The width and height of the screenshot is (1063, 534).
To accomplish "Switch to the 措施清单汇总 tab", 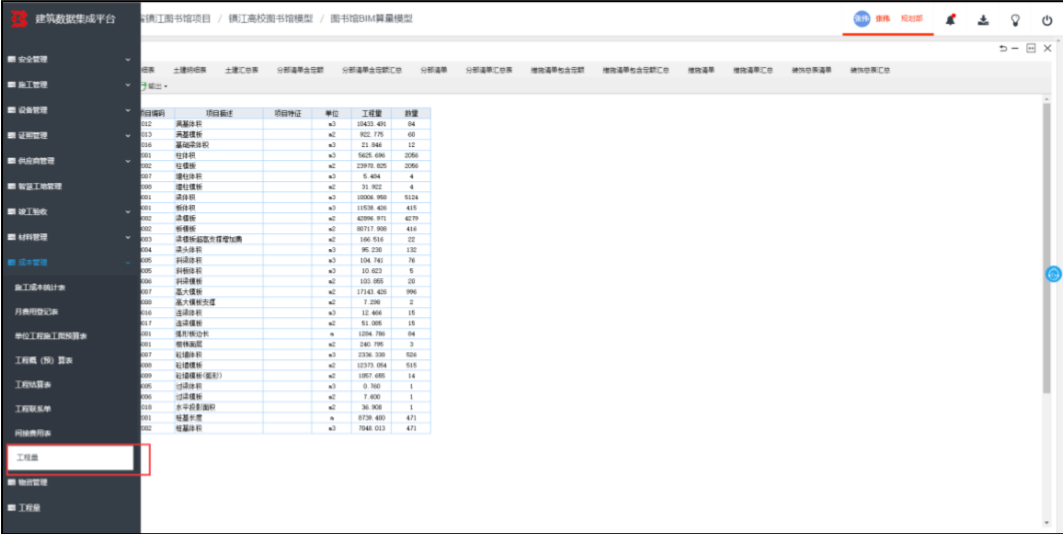I will click(753, 70).
